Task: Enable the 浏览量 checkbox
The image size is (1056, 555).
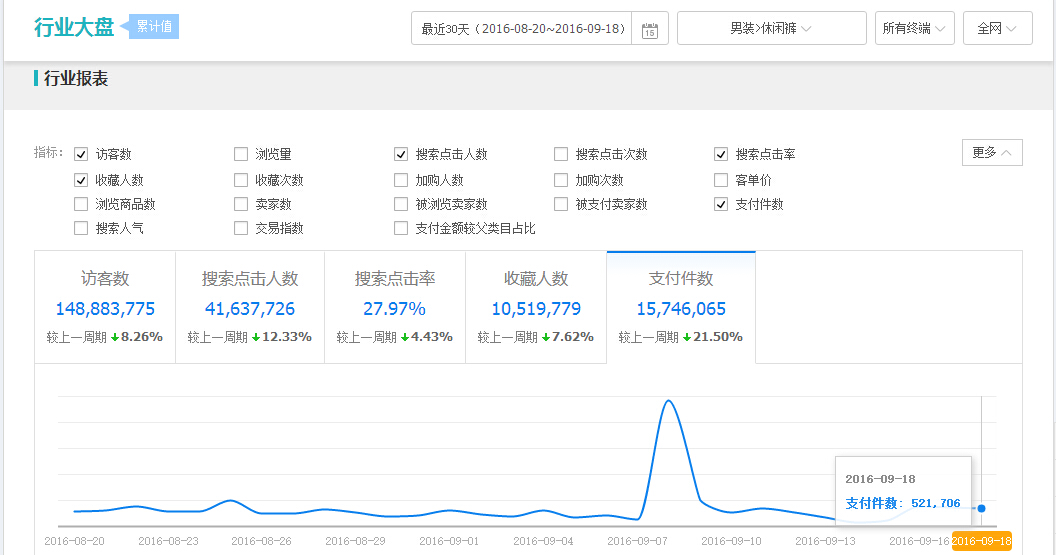Action: pyautogui.click(x=241, y=154)
